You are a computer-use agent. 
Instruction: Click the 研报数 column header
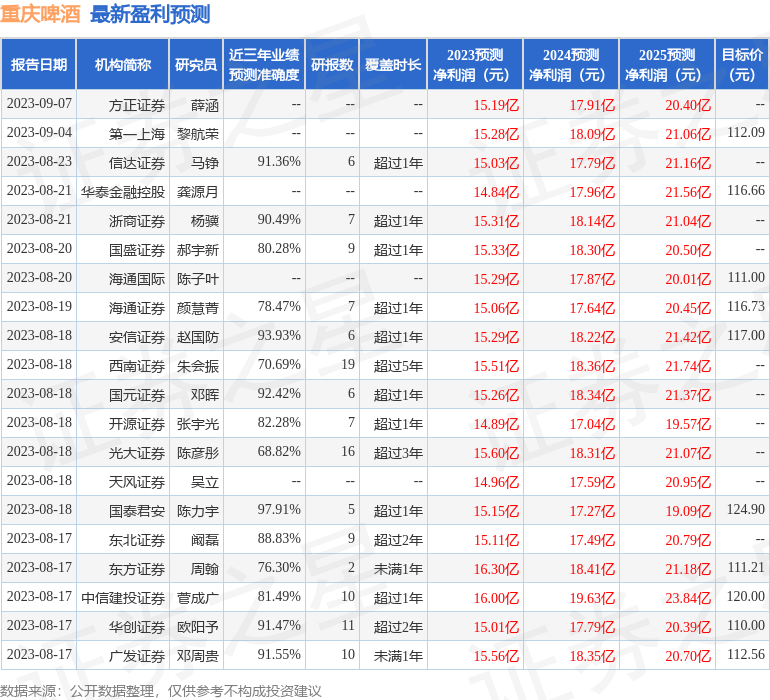(332, 64)
